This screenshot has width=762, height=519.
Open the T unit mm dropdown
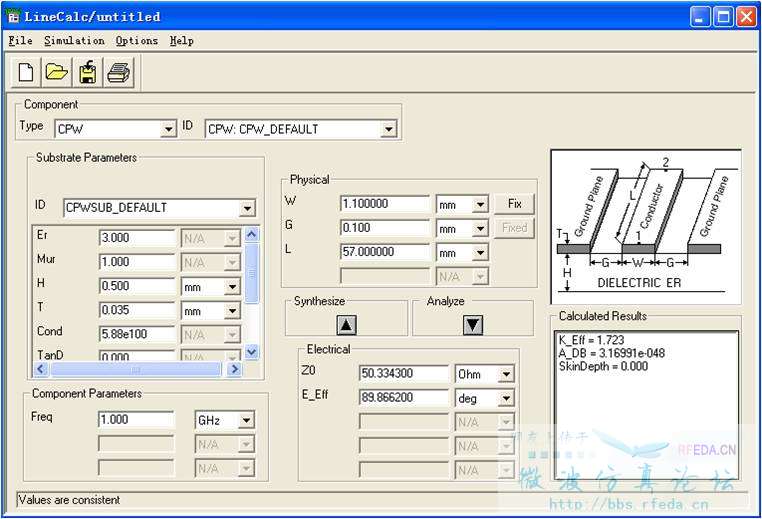tap(232, 311)
